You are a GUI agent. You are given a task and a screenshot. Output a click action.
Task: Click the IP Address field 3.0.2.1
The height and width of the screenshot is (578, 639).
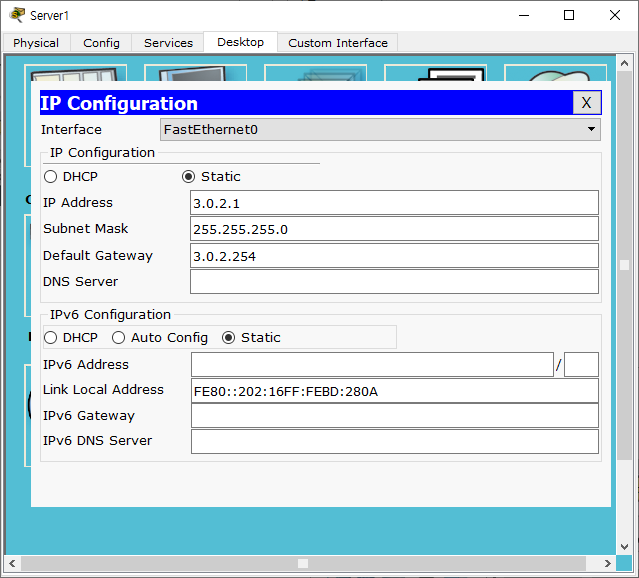point(394,203)
